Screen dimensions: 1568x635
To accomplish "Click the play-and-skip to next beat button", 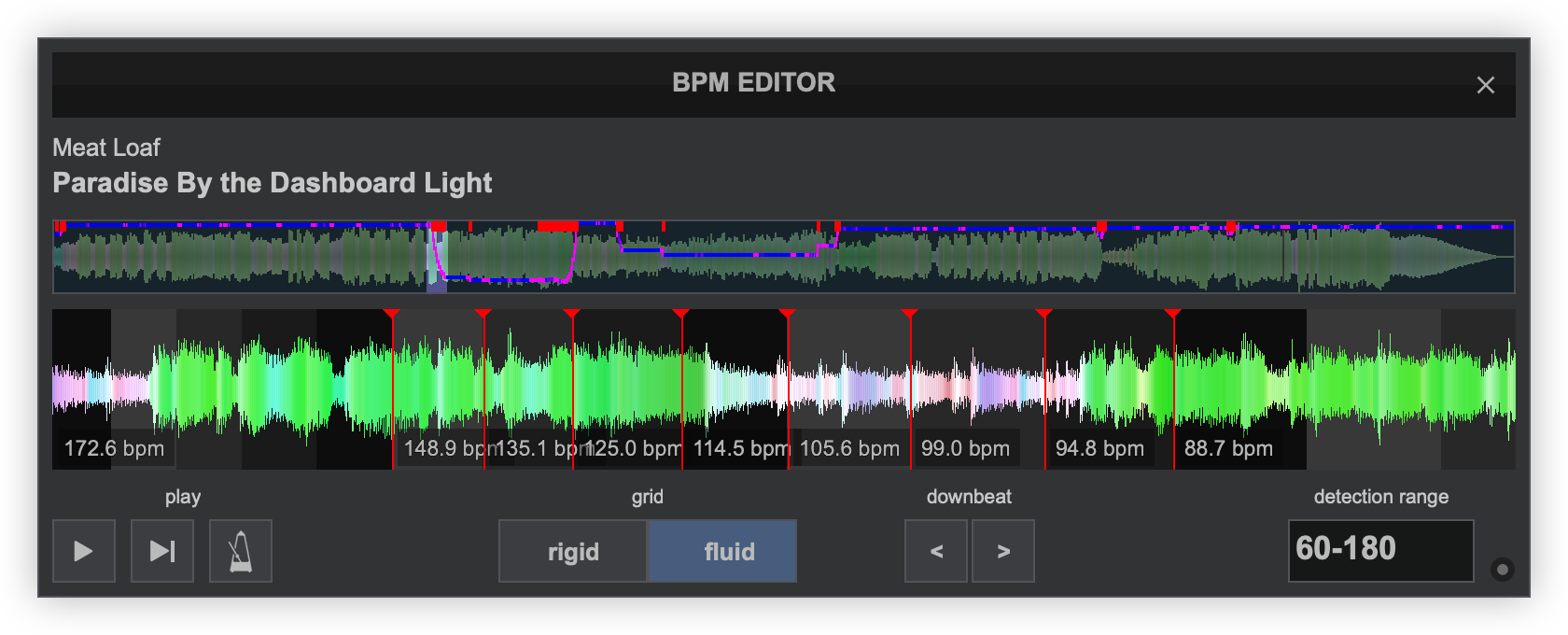I will tap(162, 551).
